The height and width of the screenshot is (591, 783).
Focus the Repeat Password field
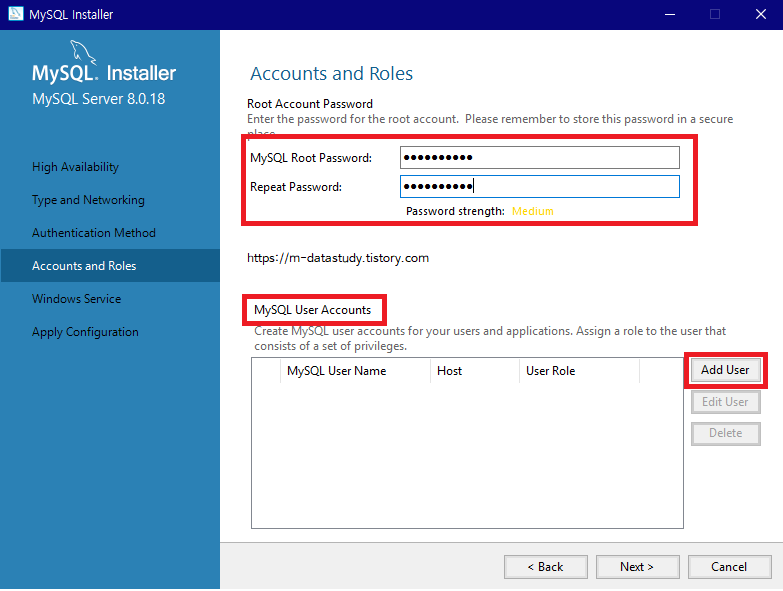click(539, 187)
